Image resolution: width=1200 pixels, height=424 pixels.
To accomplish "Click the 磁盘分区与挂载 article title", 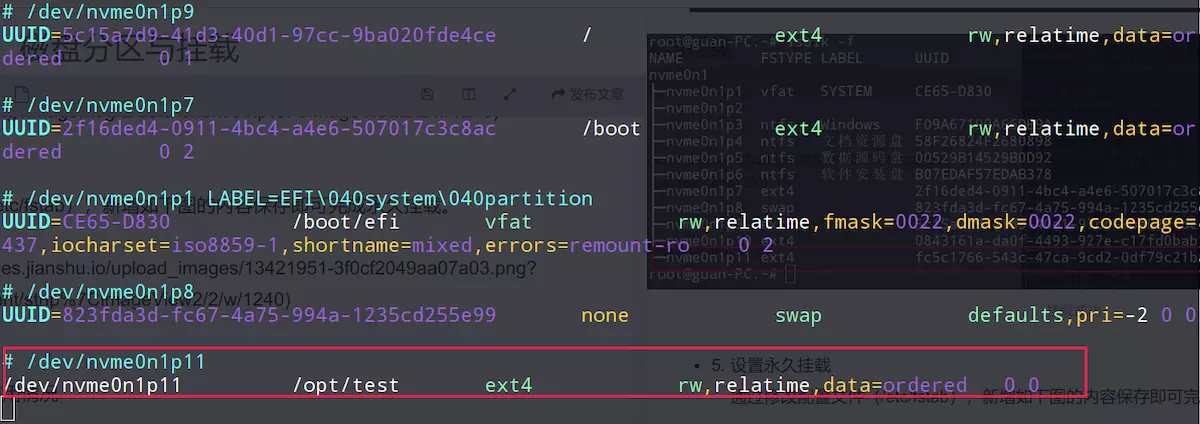I will tap(130, 48).
